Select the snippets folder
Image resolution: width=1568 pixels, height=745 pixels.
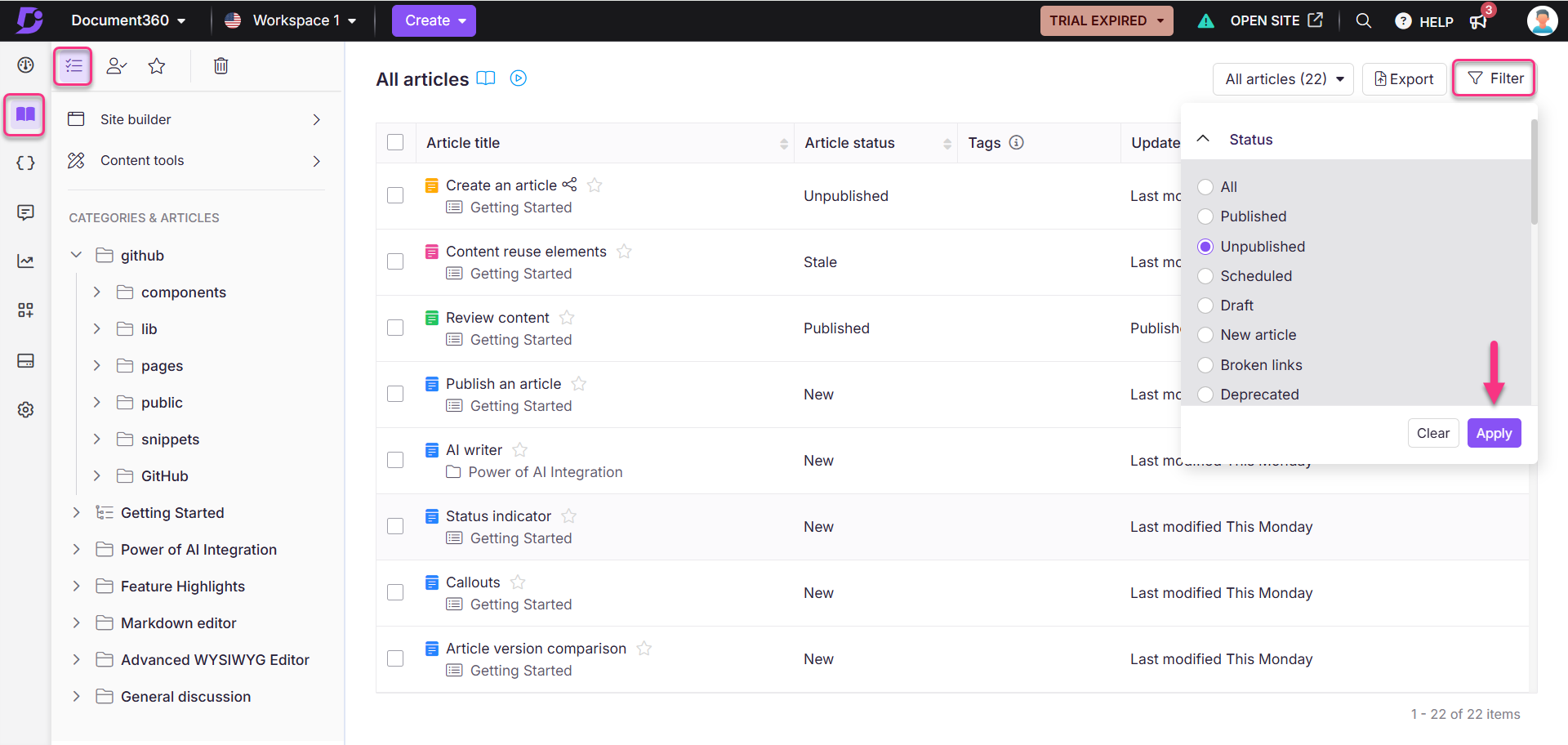[x=170, y=439]
